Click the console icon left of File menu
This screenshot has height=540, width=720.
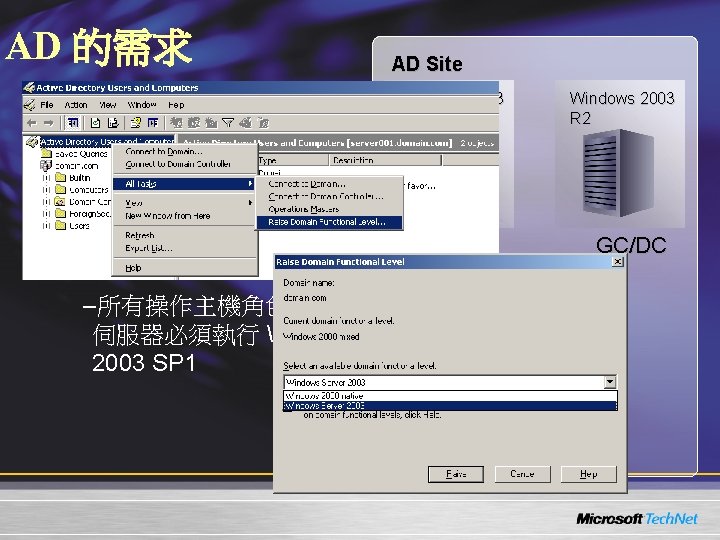click(29, 105)
